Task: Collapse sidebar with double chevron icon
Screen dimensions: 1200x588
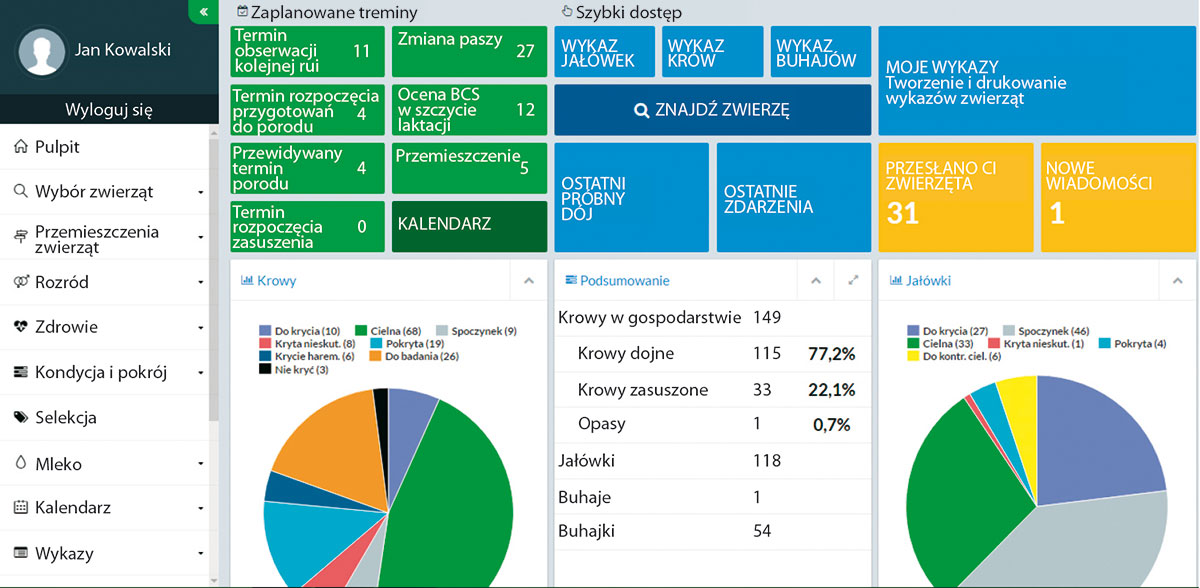Action: 204,12
